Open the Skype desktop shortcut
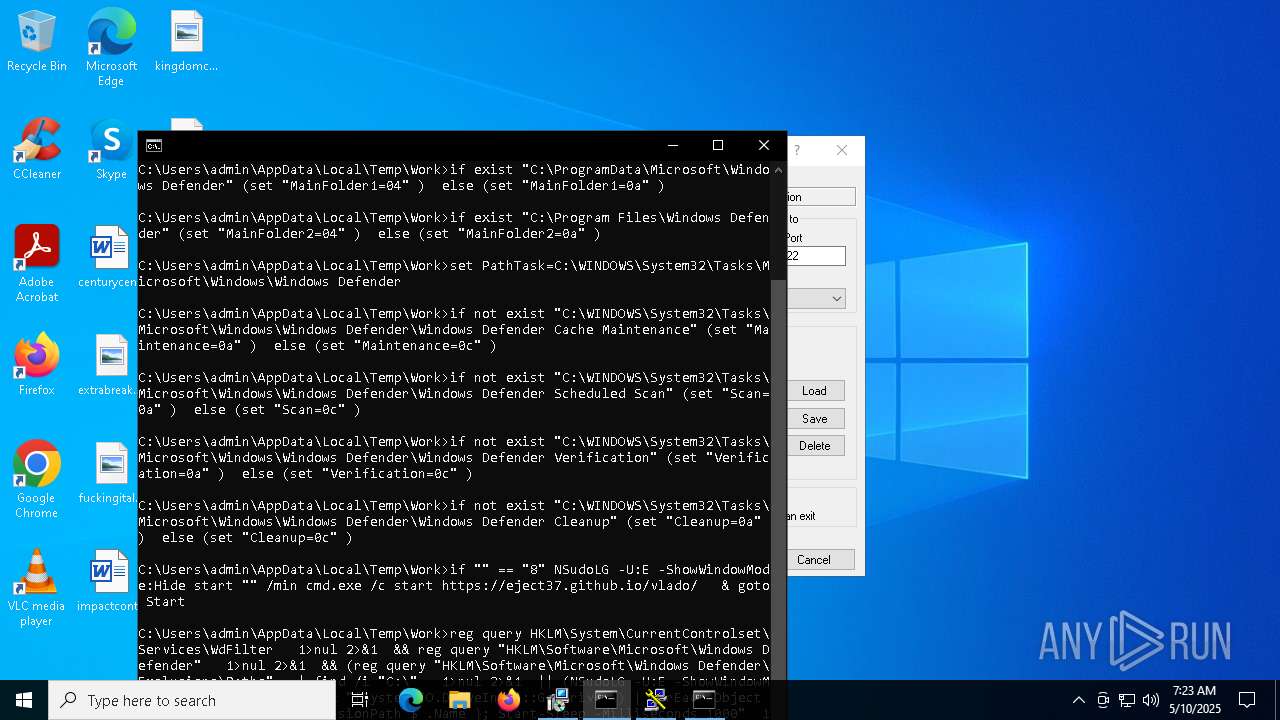 tap(111, 150)
